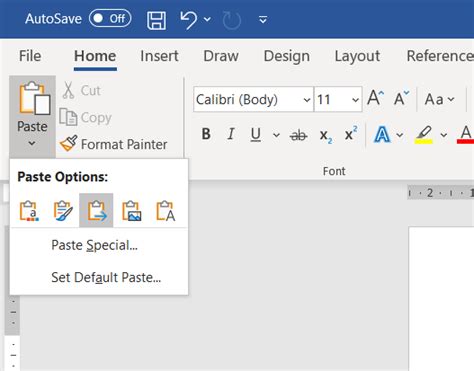Open the undo history dropdown arrow
Image resolution: width=474 pixels, height=371 pixels.
click(x=207, y=20)
